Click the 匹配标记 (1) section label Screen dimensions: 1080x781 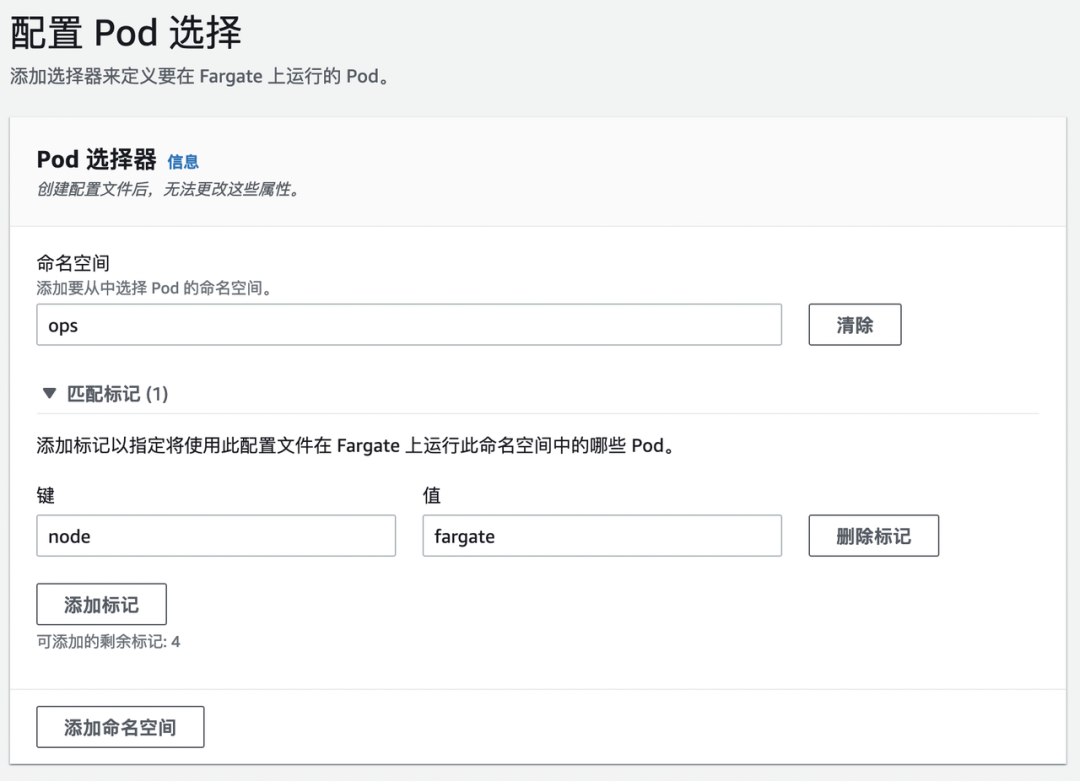(117, 394)
